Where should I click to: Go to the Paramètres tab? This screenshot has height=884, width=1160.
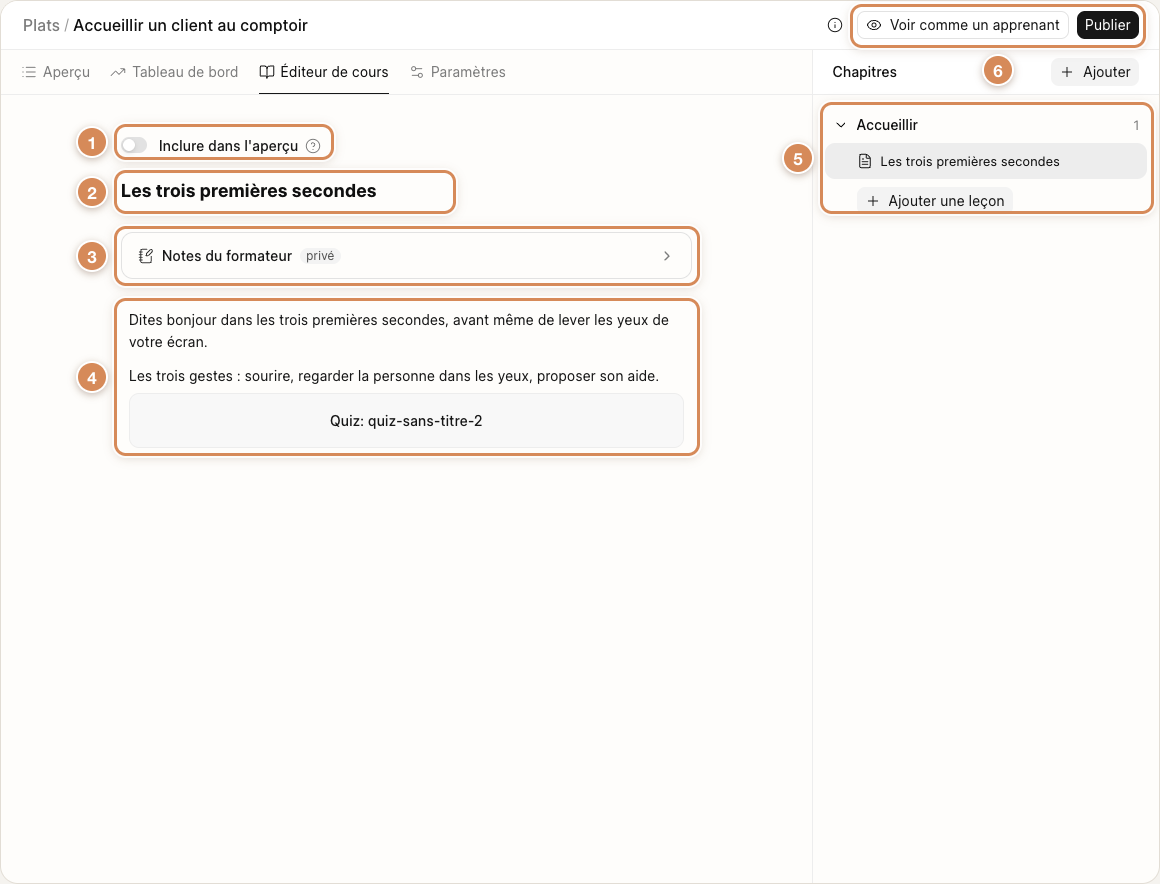458,72
